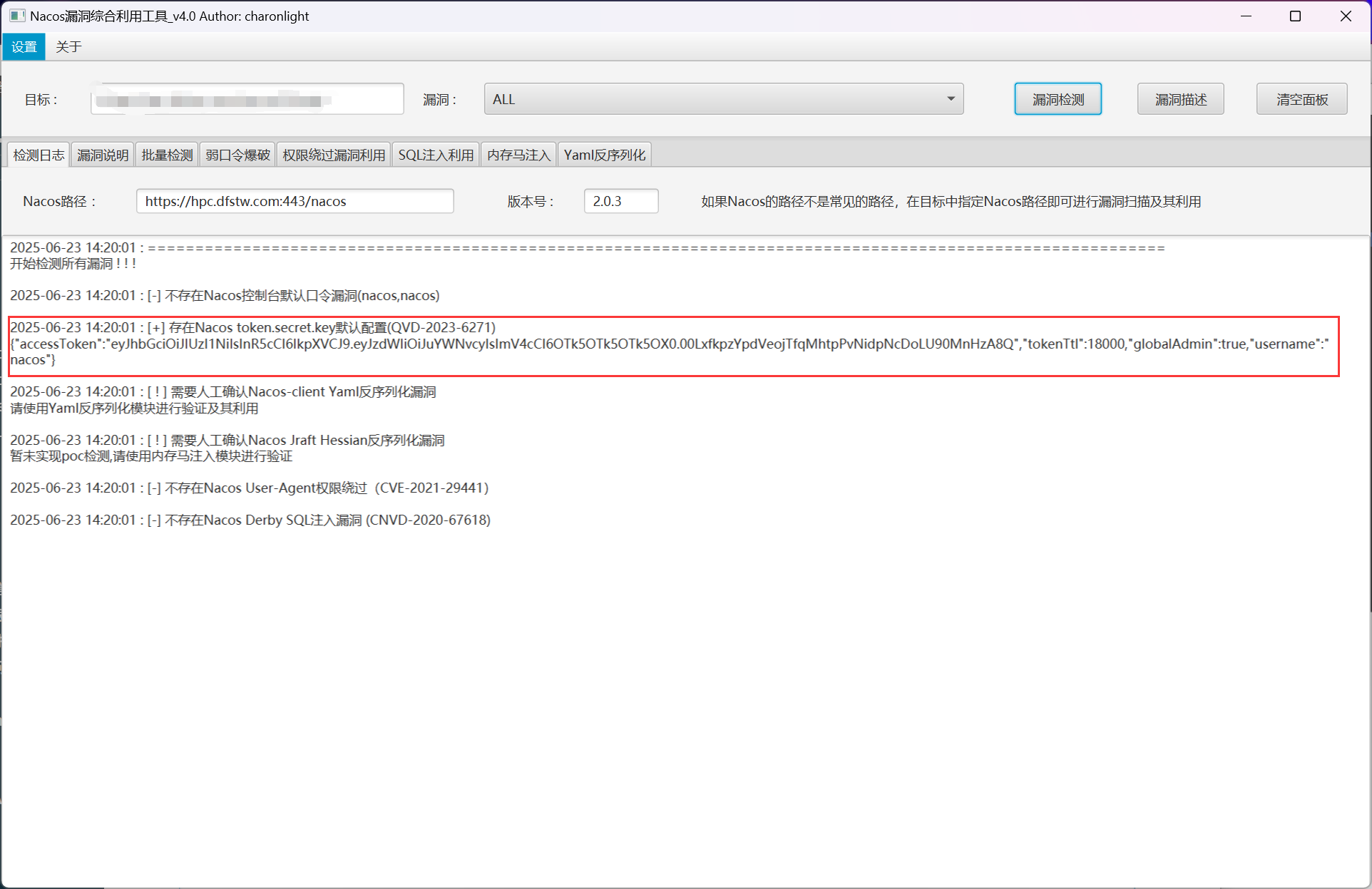
Task: Open the 设置 menu
Action: point(24,47)
